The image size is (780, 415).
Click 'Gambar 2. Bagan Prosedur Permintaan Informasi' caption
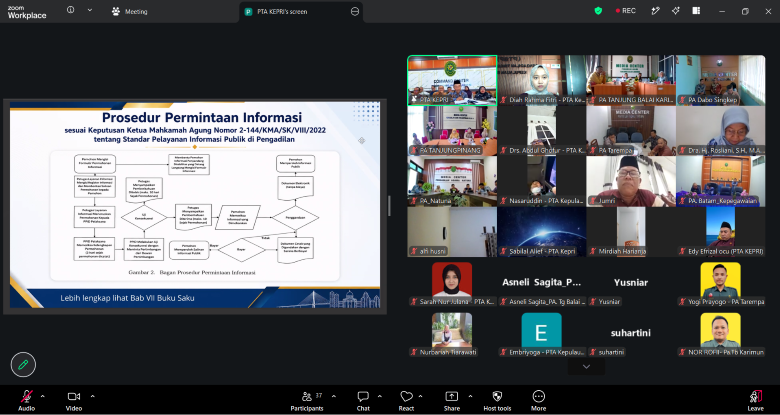[x=192, y=272]
